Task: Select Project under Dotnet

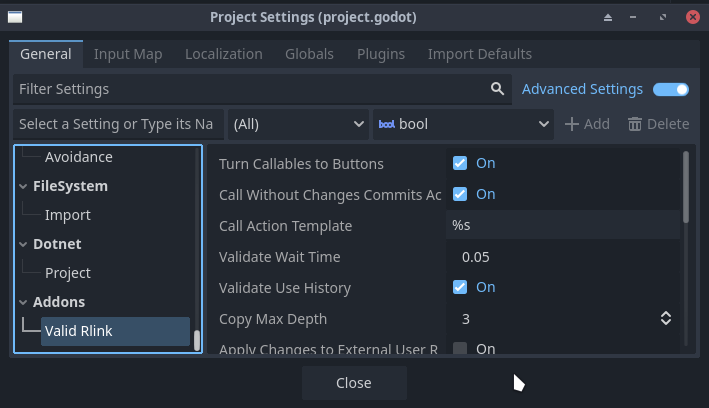Action: 68,273
